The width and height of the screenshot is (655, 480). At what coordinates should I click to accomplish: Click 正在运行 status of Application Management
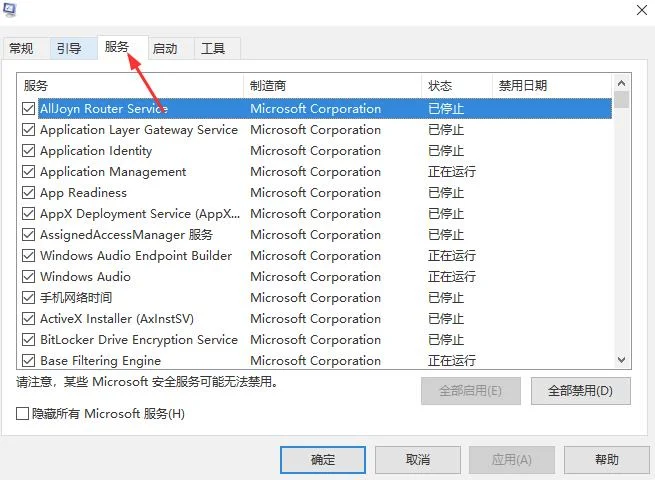click(452, 172)
